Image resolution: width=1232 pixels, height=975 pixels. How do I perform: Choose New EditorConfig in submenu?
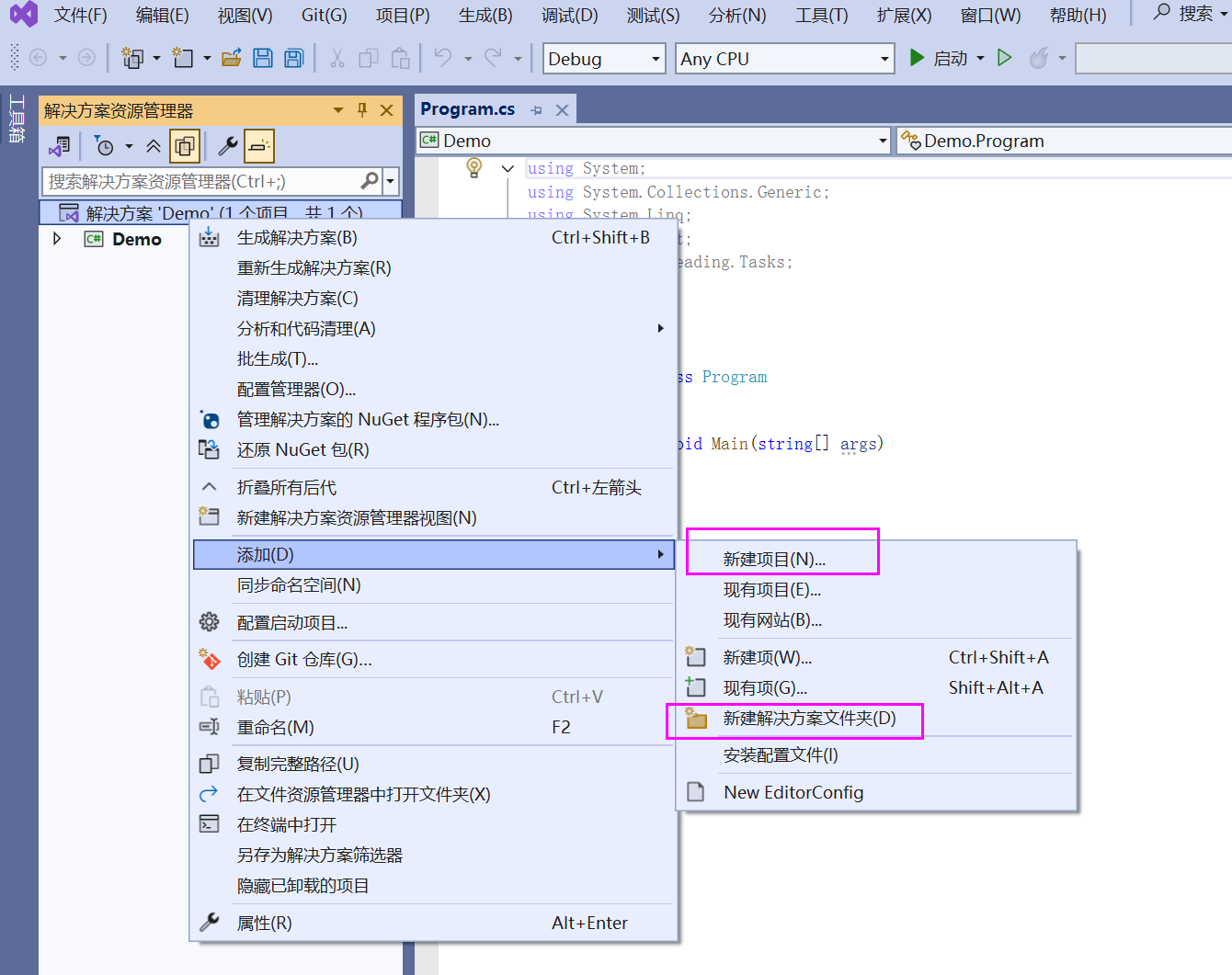876,792
